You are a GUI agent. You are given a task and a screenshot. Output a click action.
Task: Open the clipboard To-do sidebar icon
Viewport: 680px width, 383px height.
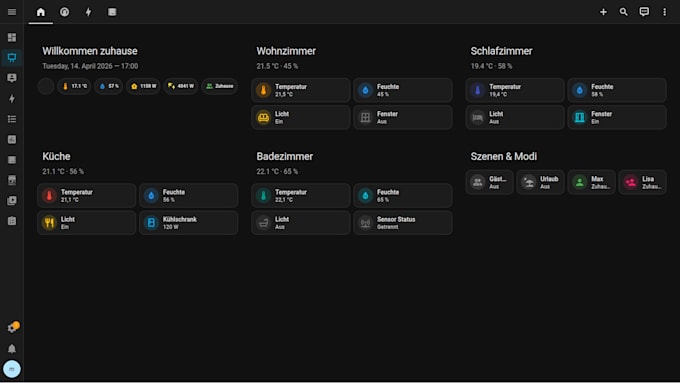12,221
